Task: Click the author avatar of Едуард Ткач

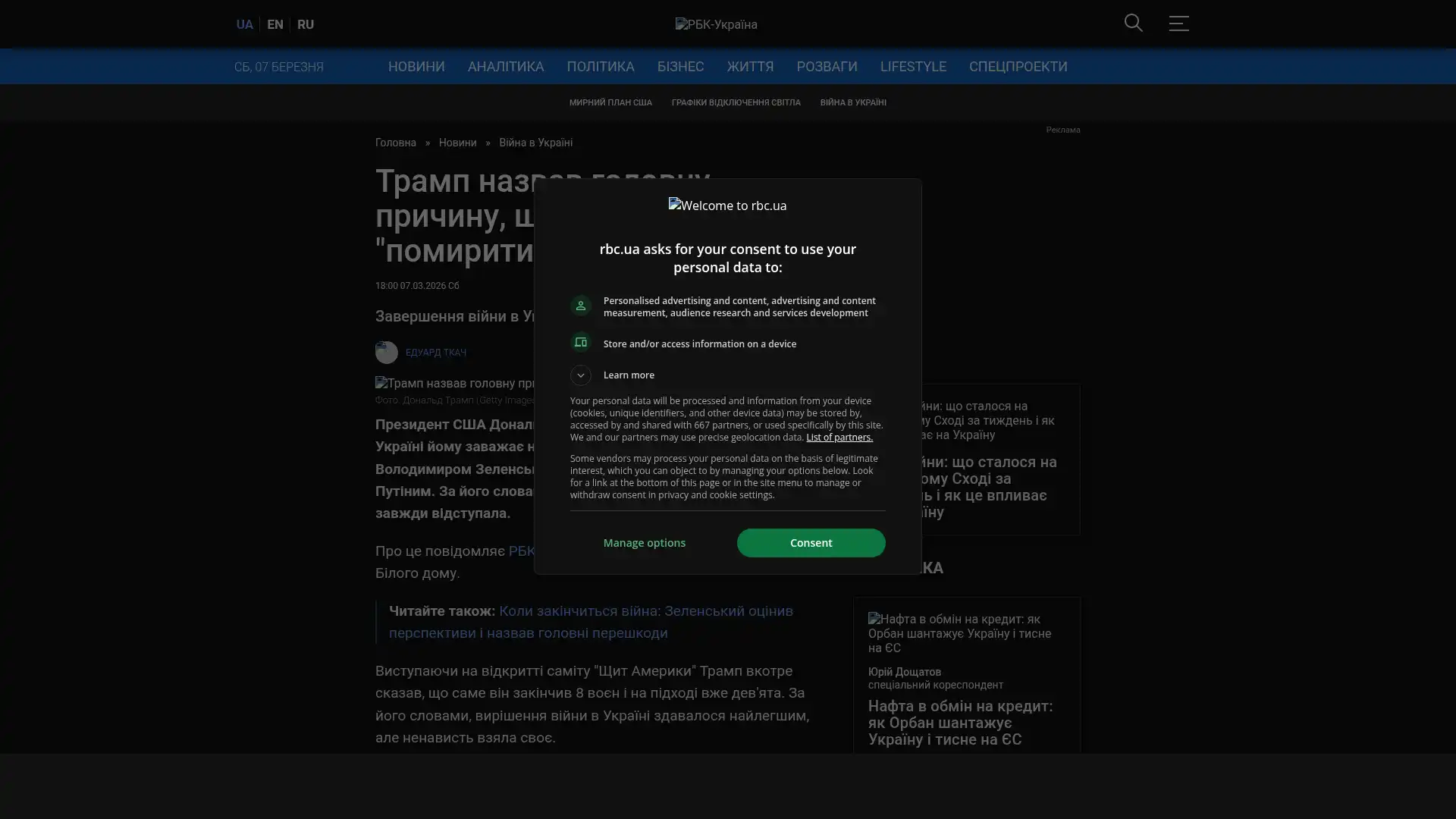Action: point(386,353)
